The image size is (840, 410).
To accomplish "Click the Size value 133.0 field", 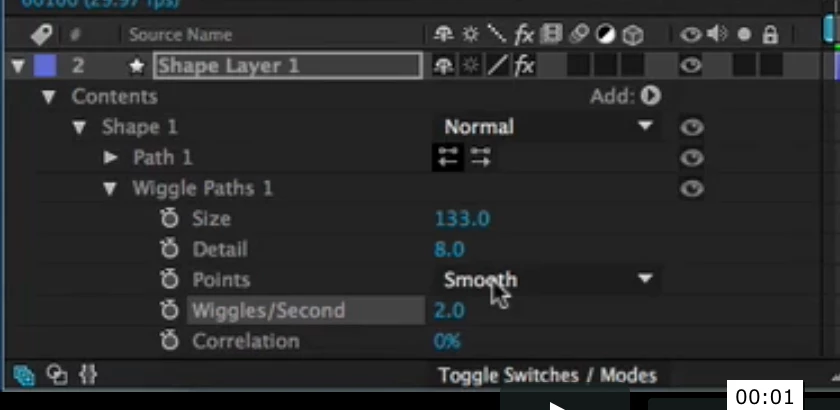I will point(462,219).
